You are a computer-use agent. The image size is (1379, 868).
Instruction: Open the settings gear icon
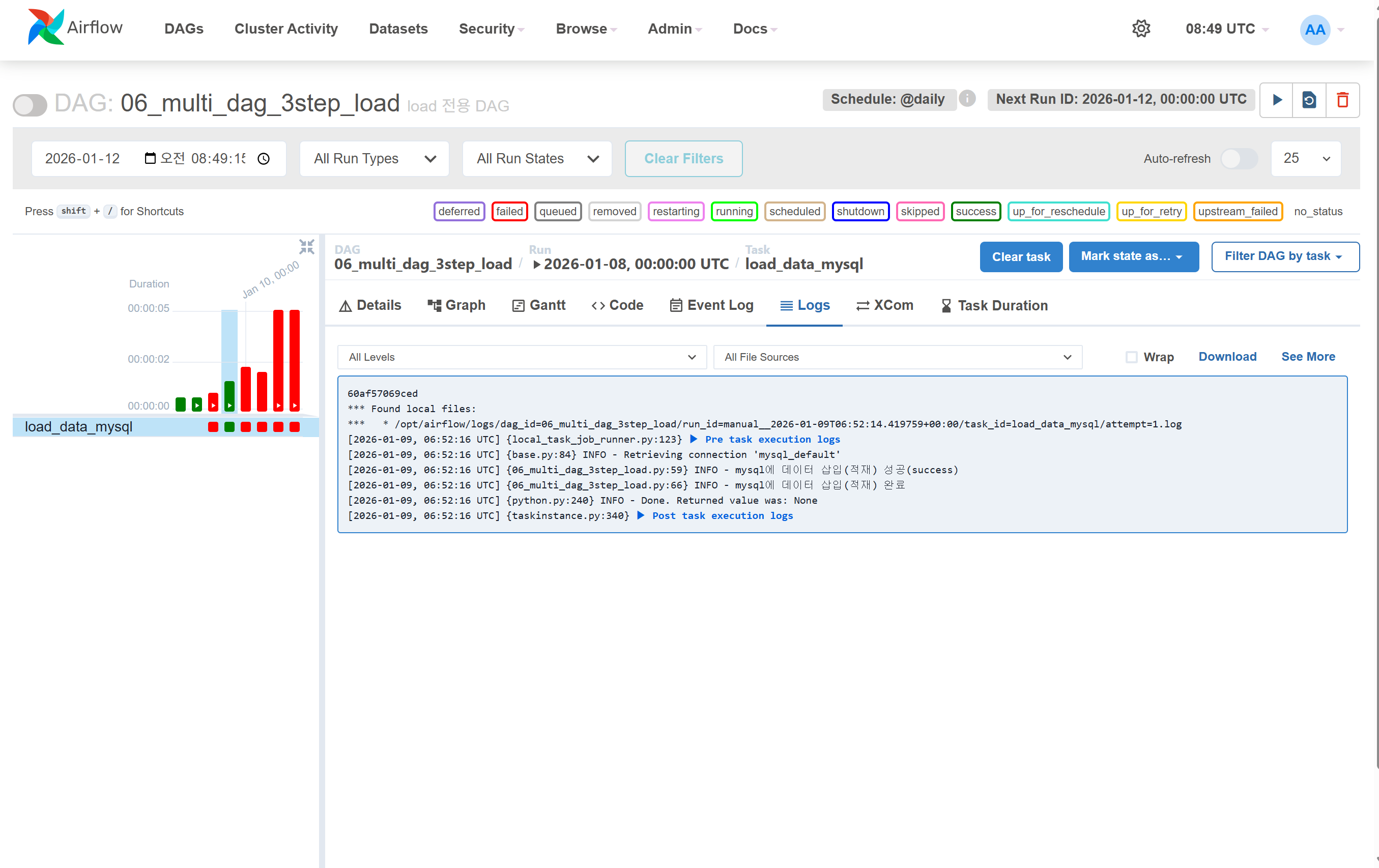1141,28
